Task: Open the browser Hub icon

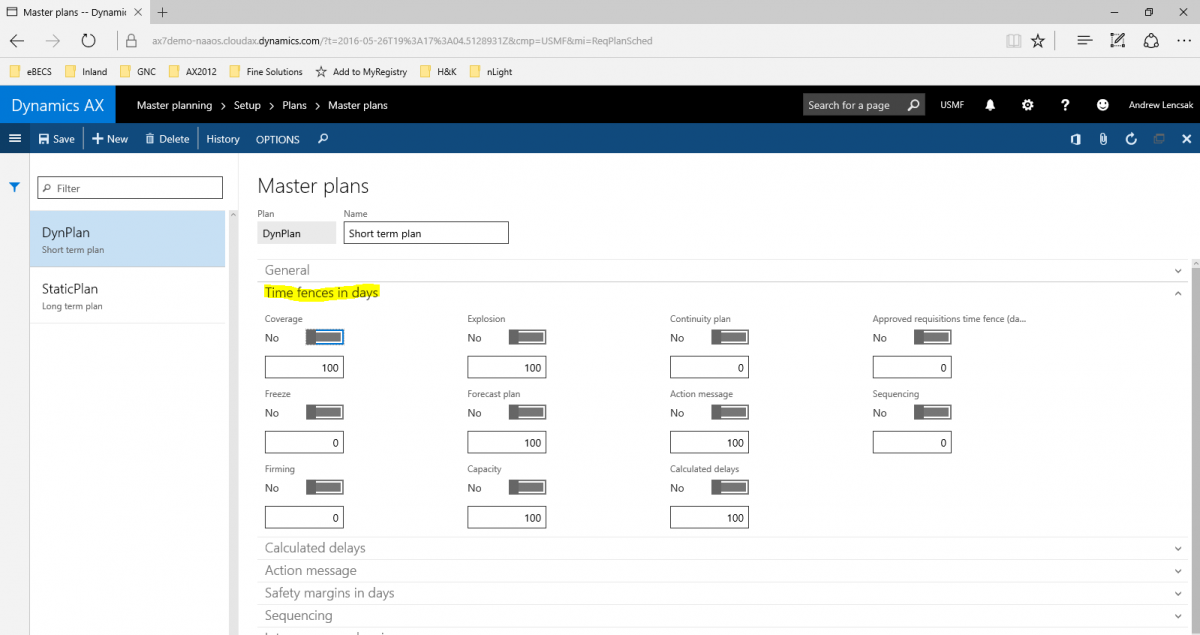Action: (1084, 41)
